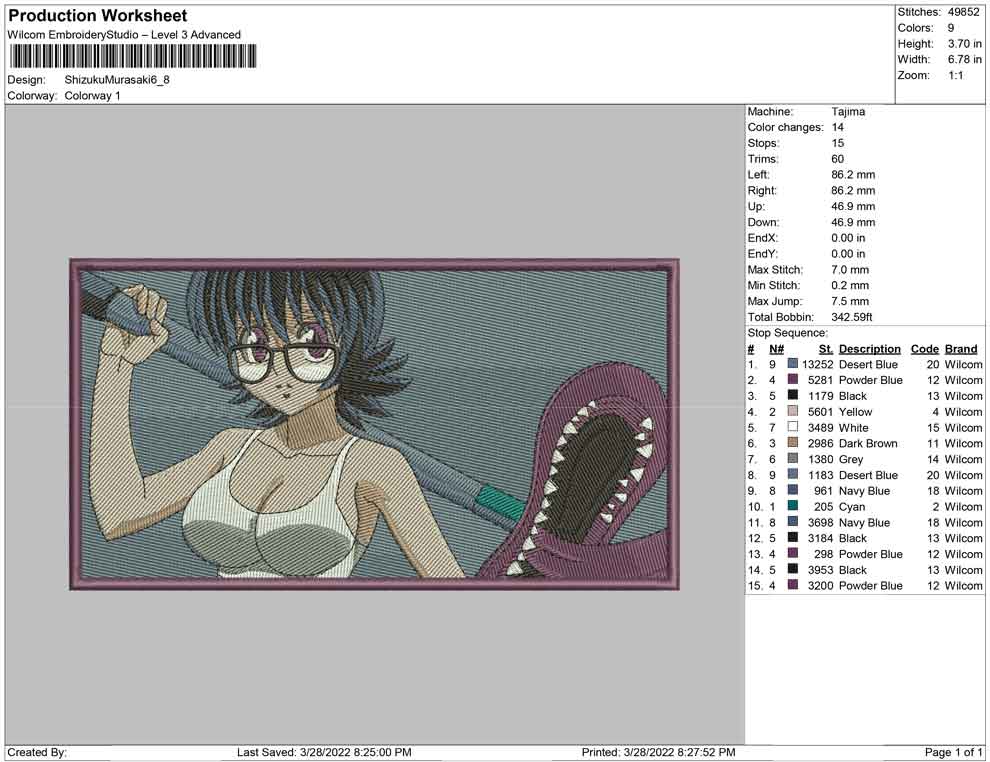The image size is (990, 762).
Task: Click the Navy Blue swatch in stop row 9
Action: tap(792, 490)
